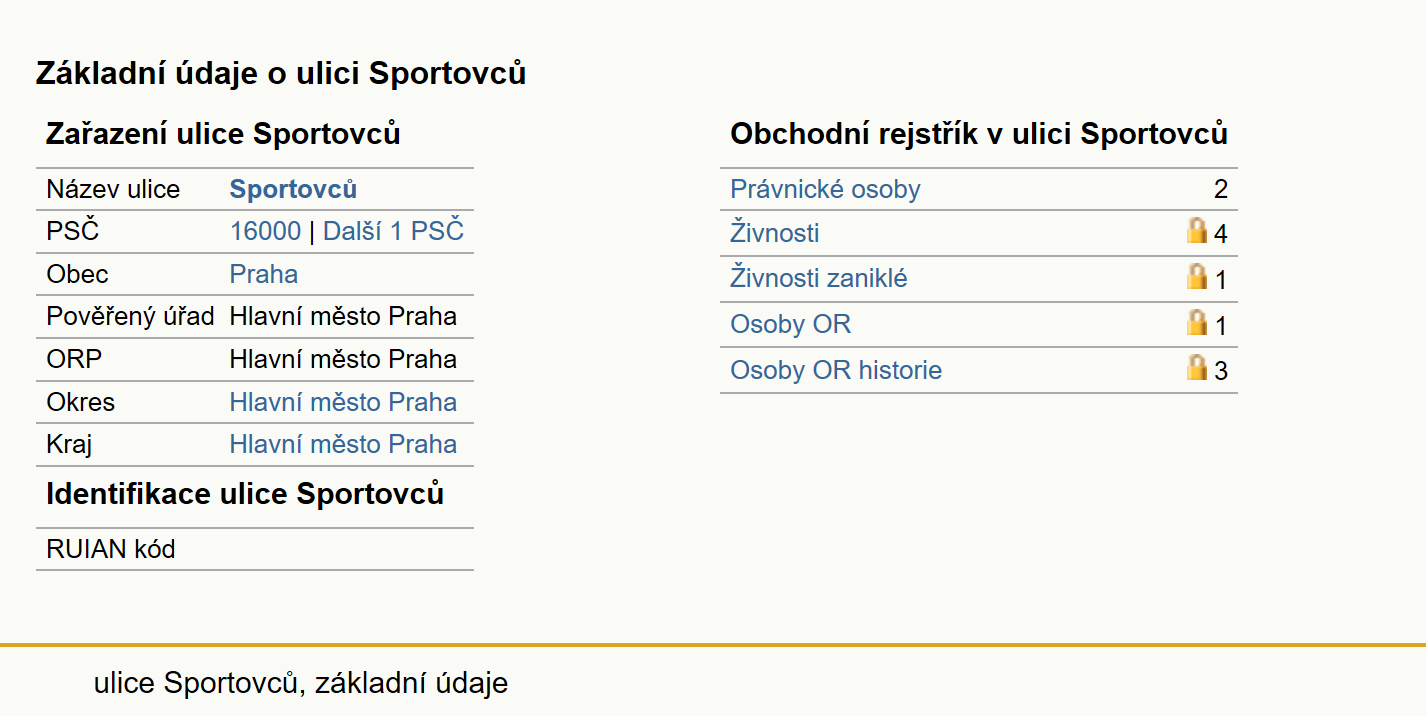Open the Osoby OR link
Image resolution: width=1426 pixels, height=716 pixels.
click(791, 324)
